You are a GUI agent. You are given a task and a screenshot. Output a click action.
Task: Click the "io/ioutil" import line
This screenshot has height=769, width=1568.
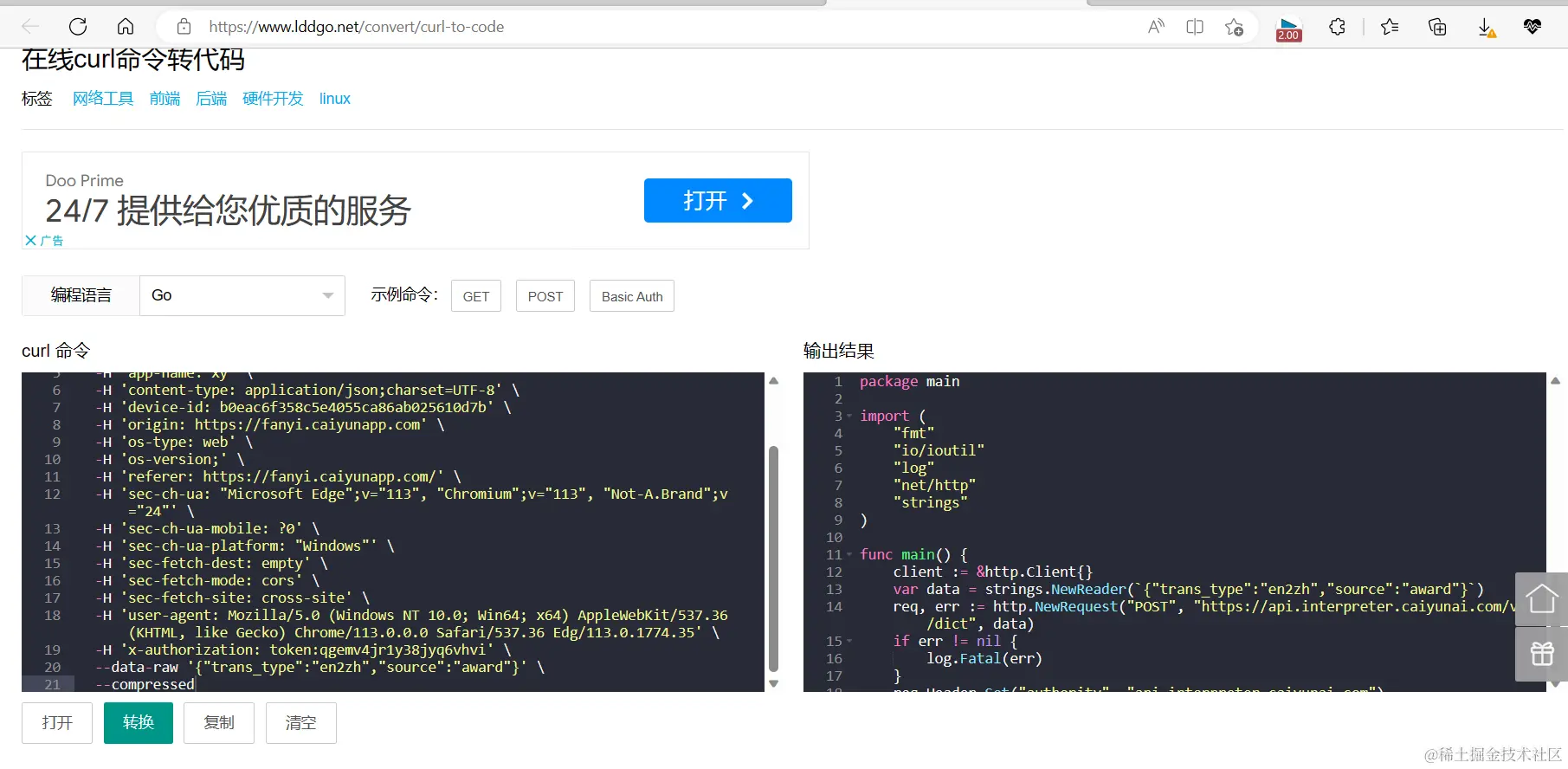[939, 450]
